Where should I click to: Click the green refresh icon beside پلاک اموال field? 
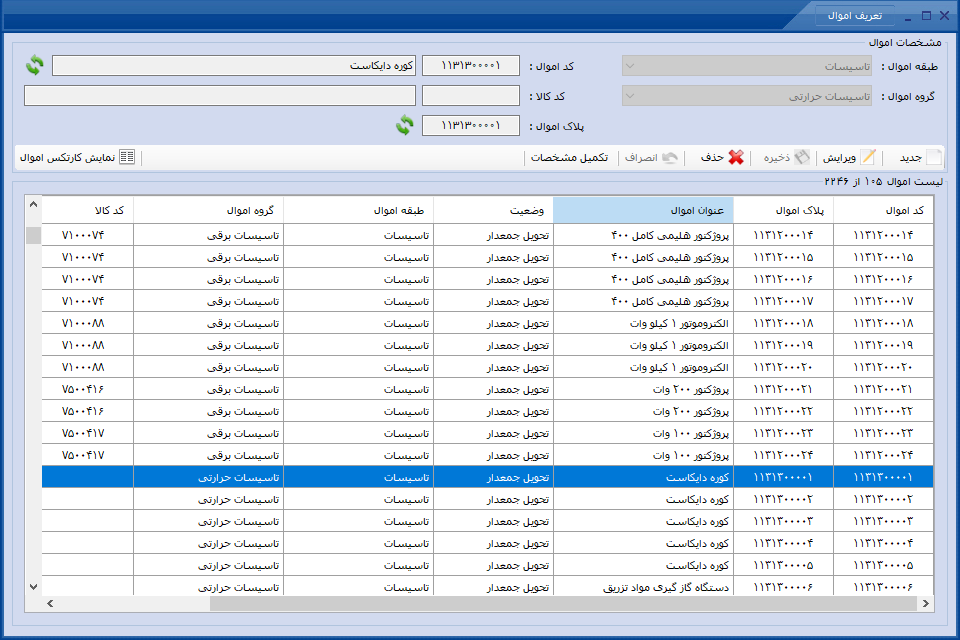(x=404, y=126)
